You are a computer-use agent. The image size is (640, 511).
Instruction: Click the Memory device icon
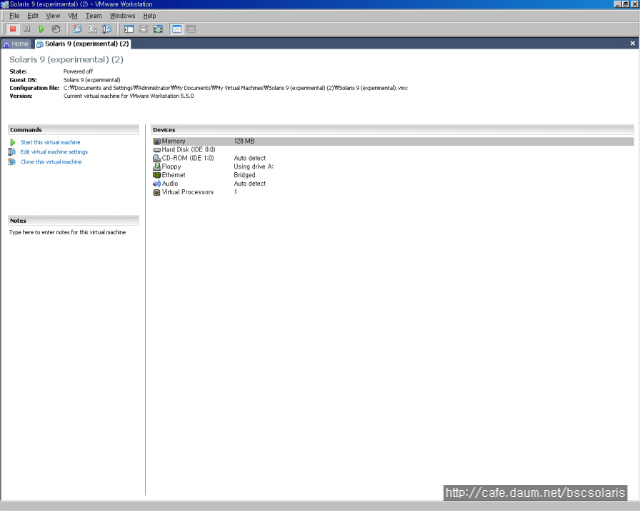tap(157, 141)
